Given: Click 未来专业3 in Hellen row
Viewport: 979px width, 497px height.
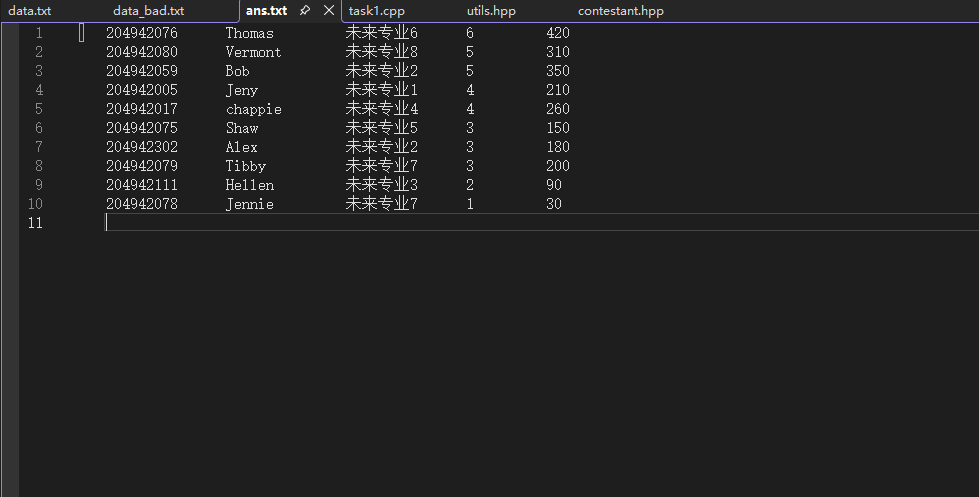Looking at the screenshot, I should pos(381,185).
